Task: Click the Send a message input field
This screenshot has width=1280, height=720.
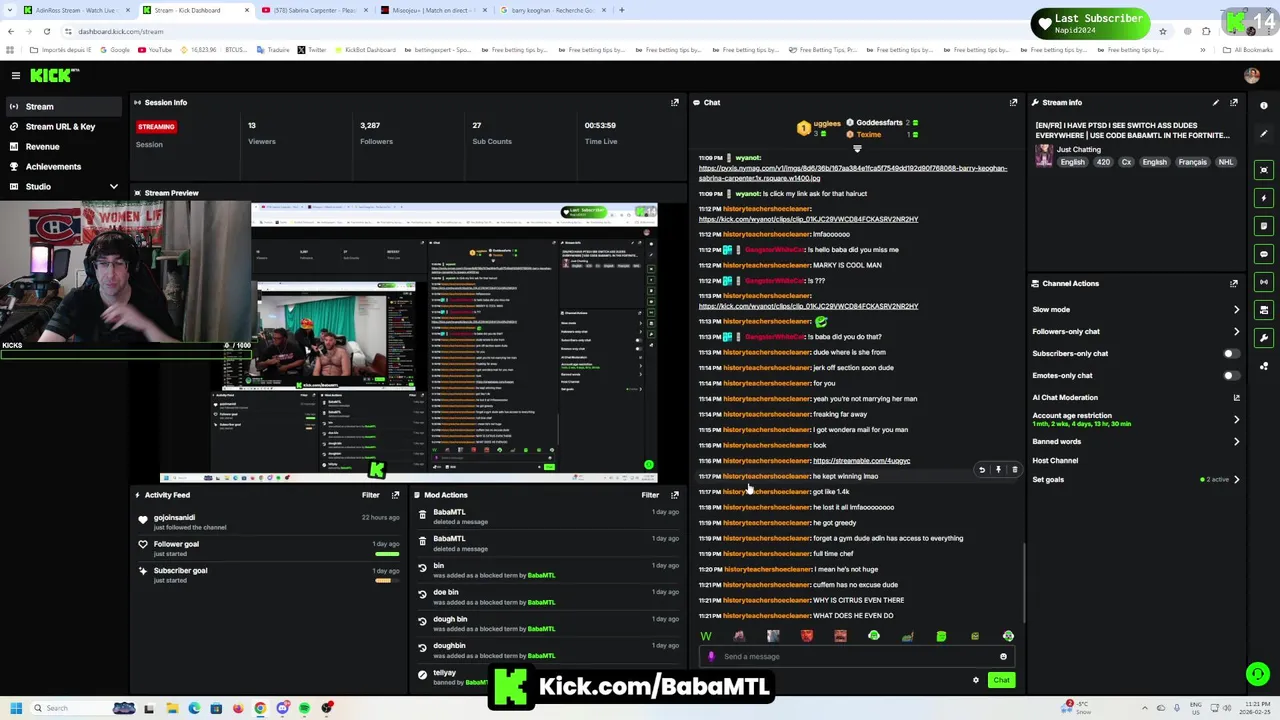Action: coord(856,657)
